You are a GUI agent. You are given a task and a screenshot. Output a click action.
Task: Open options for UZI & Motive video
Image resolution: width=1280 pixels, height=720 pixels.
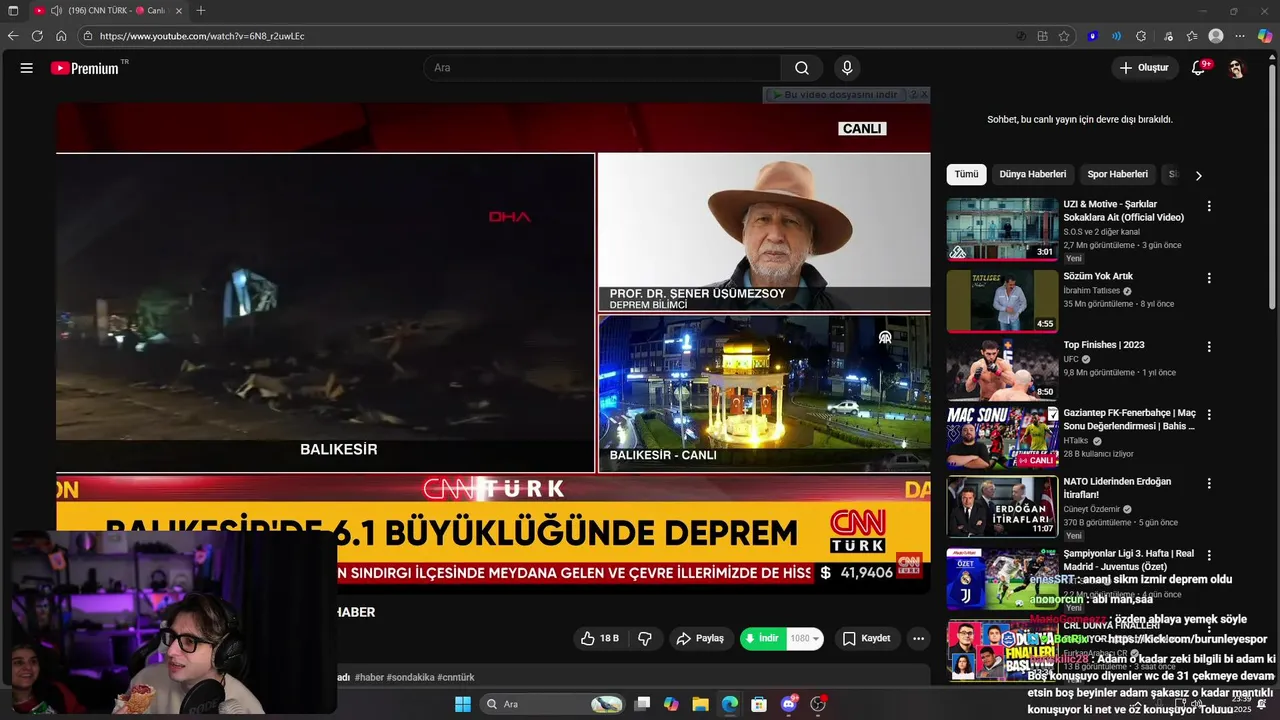point(1209,206)
